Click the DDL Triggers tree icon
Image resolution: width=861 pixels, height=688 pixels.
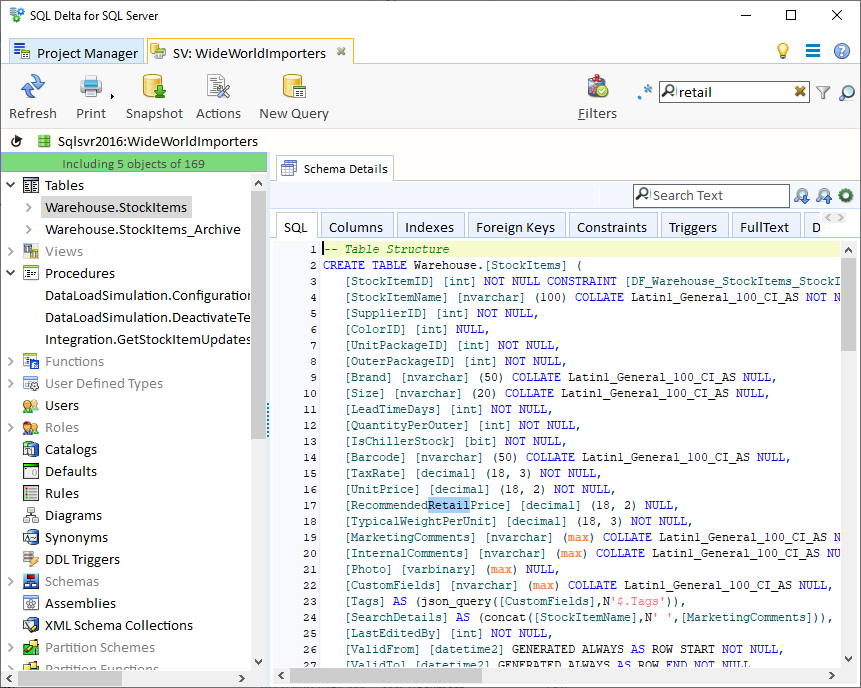[31, 559]
